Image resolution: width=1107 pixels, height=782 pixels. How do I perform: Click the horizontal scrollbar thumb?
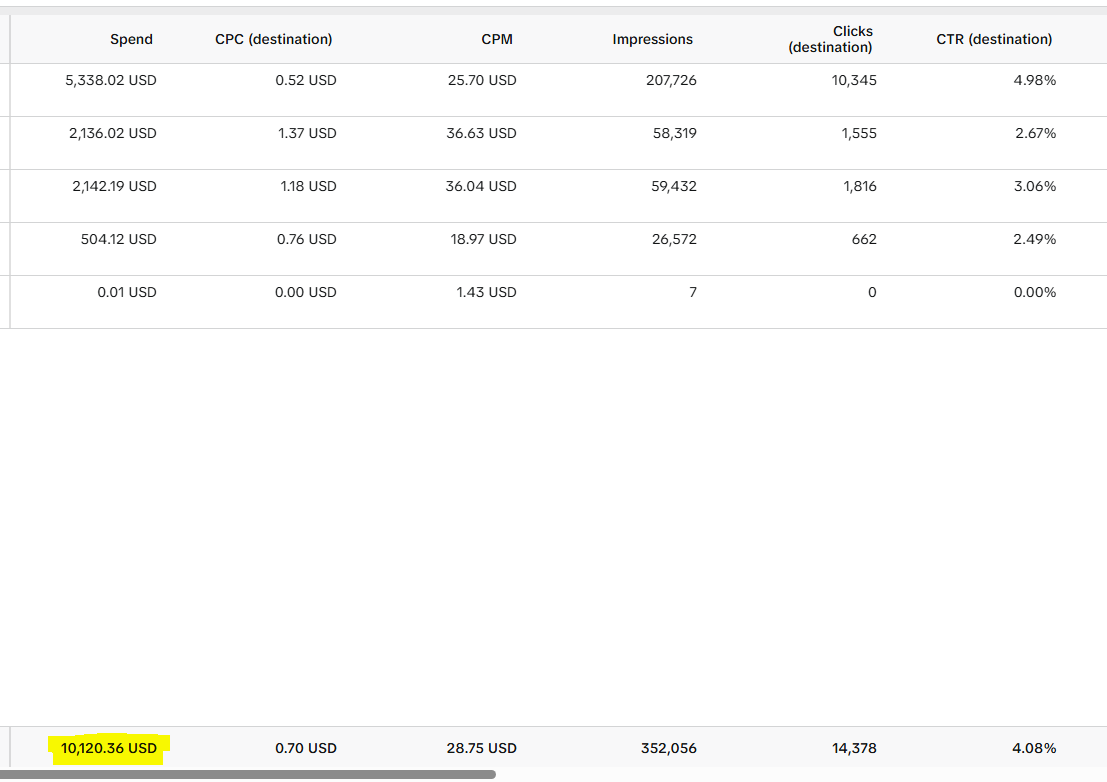pos(248,774)
